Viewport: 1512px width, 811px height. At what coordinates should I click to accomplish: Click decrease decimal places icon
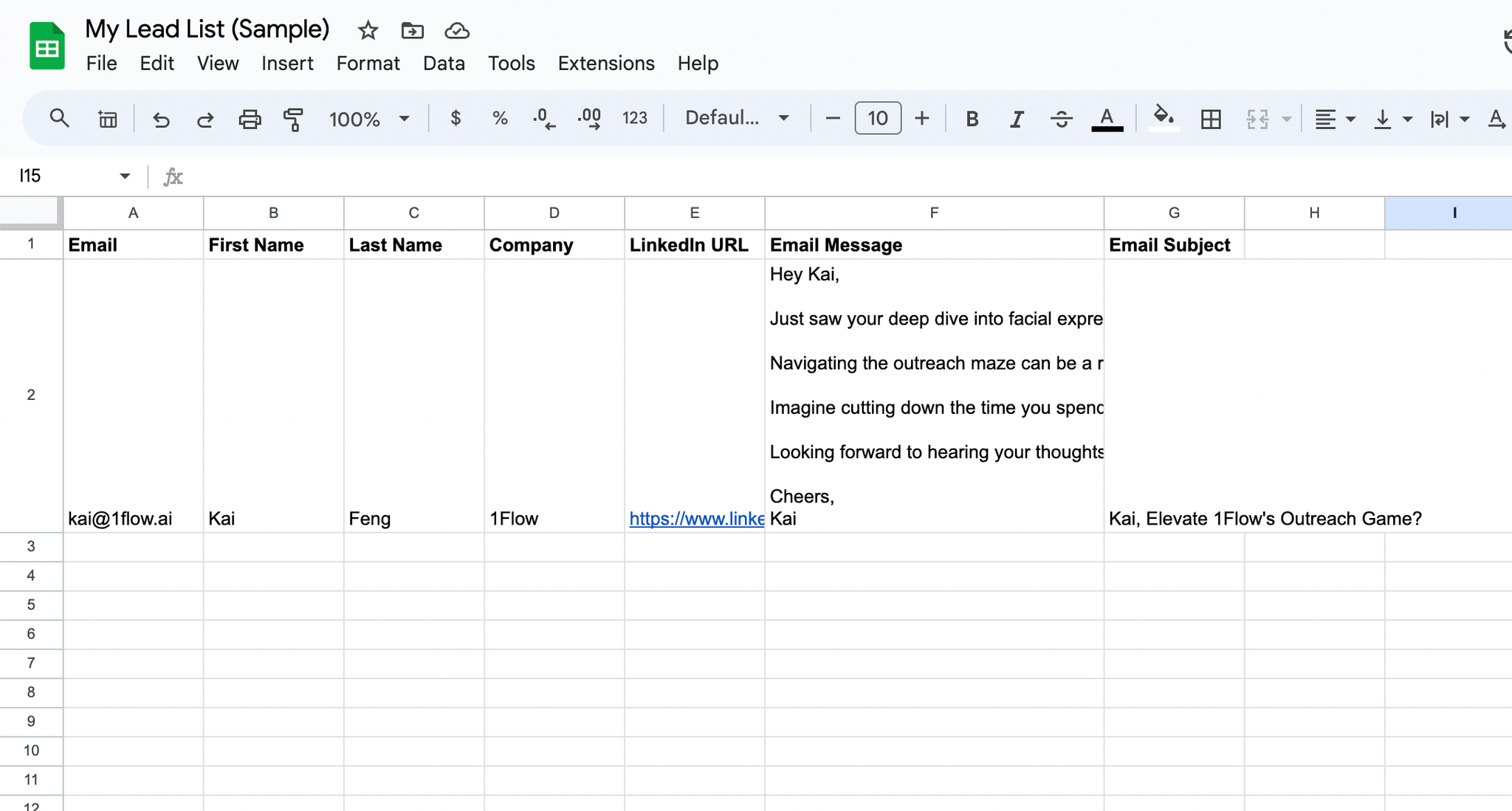[x=544, y=118]
